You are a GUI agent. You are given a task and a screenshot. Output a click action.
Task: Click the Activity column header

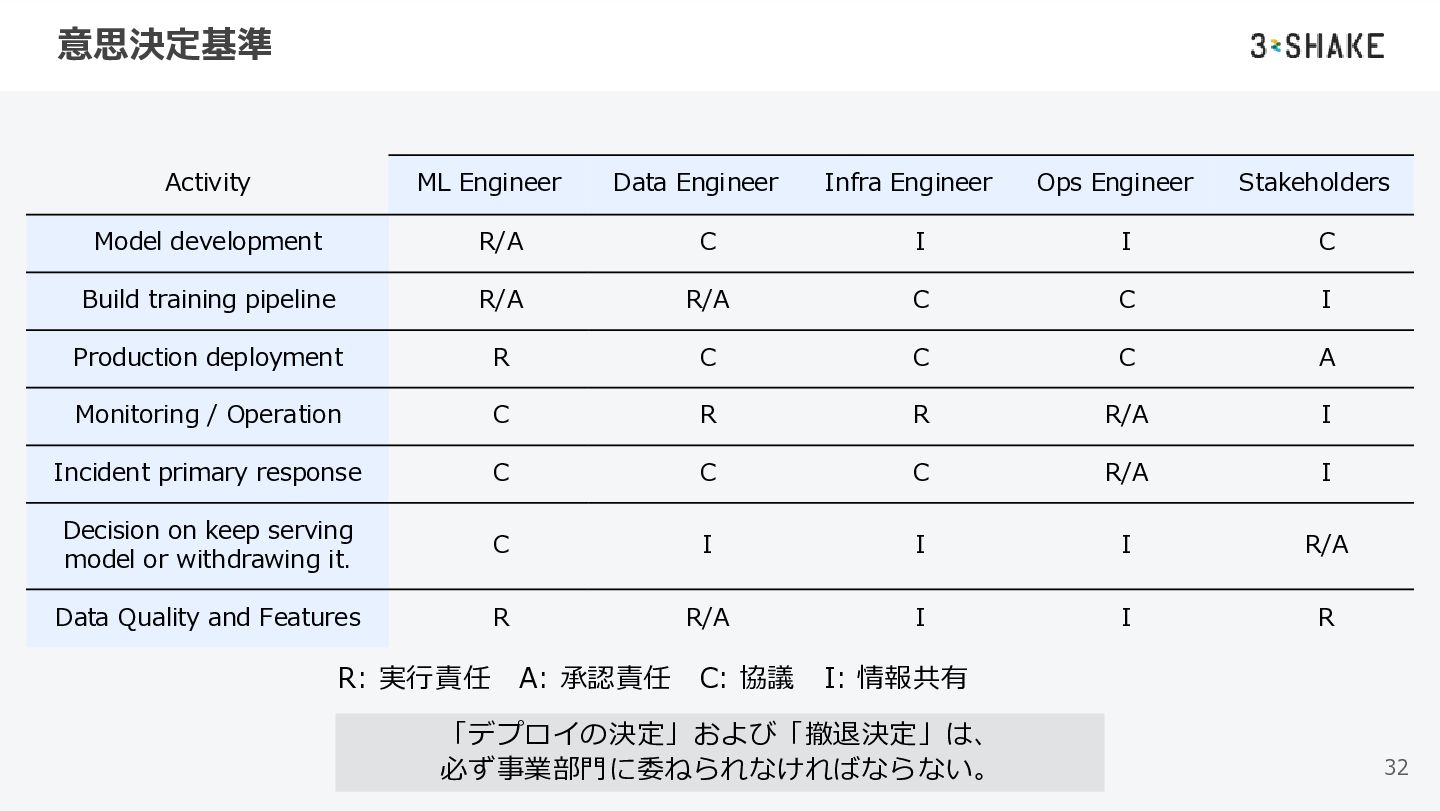[207, 183]
